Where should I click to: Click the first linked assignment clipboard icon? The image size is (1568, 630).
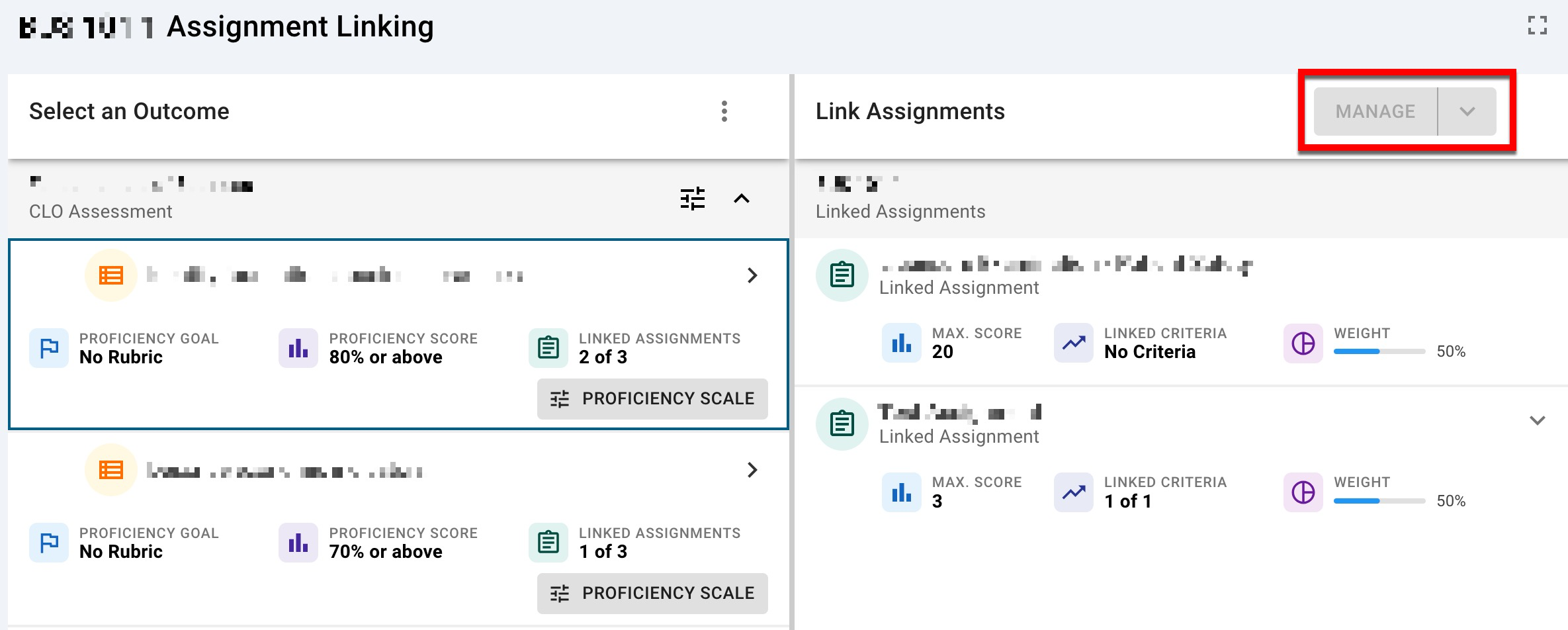842,275
